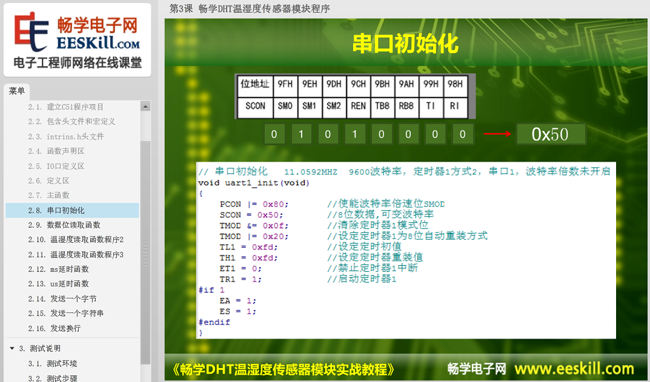Screen dimensions: 650x382
Task: Collapse section 3 测试说明 triangle
Action: (x=12, y=348)
